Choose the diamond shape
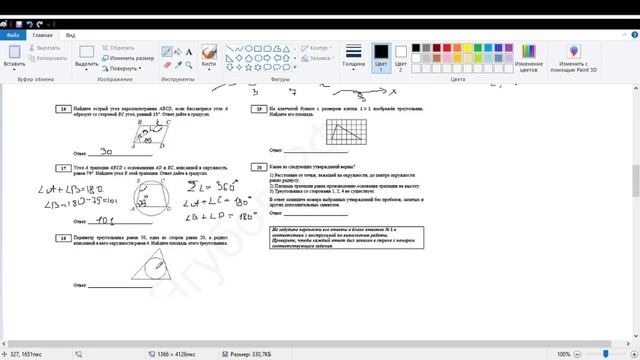Viewport: 640px width, 360px height. [239, 58]
